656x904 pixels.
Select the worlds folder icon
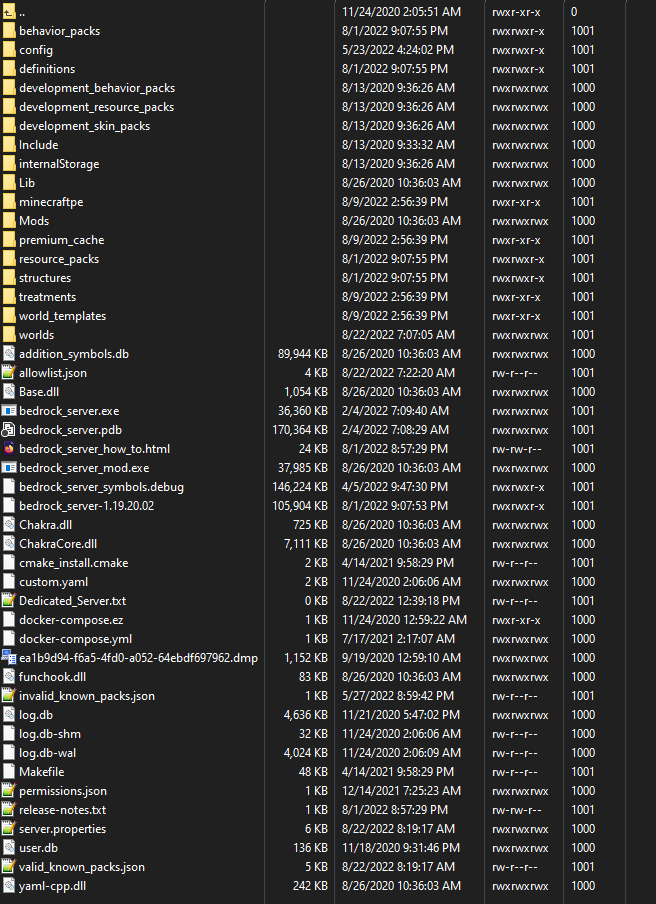pyautogui.click(x=9, y=334)
